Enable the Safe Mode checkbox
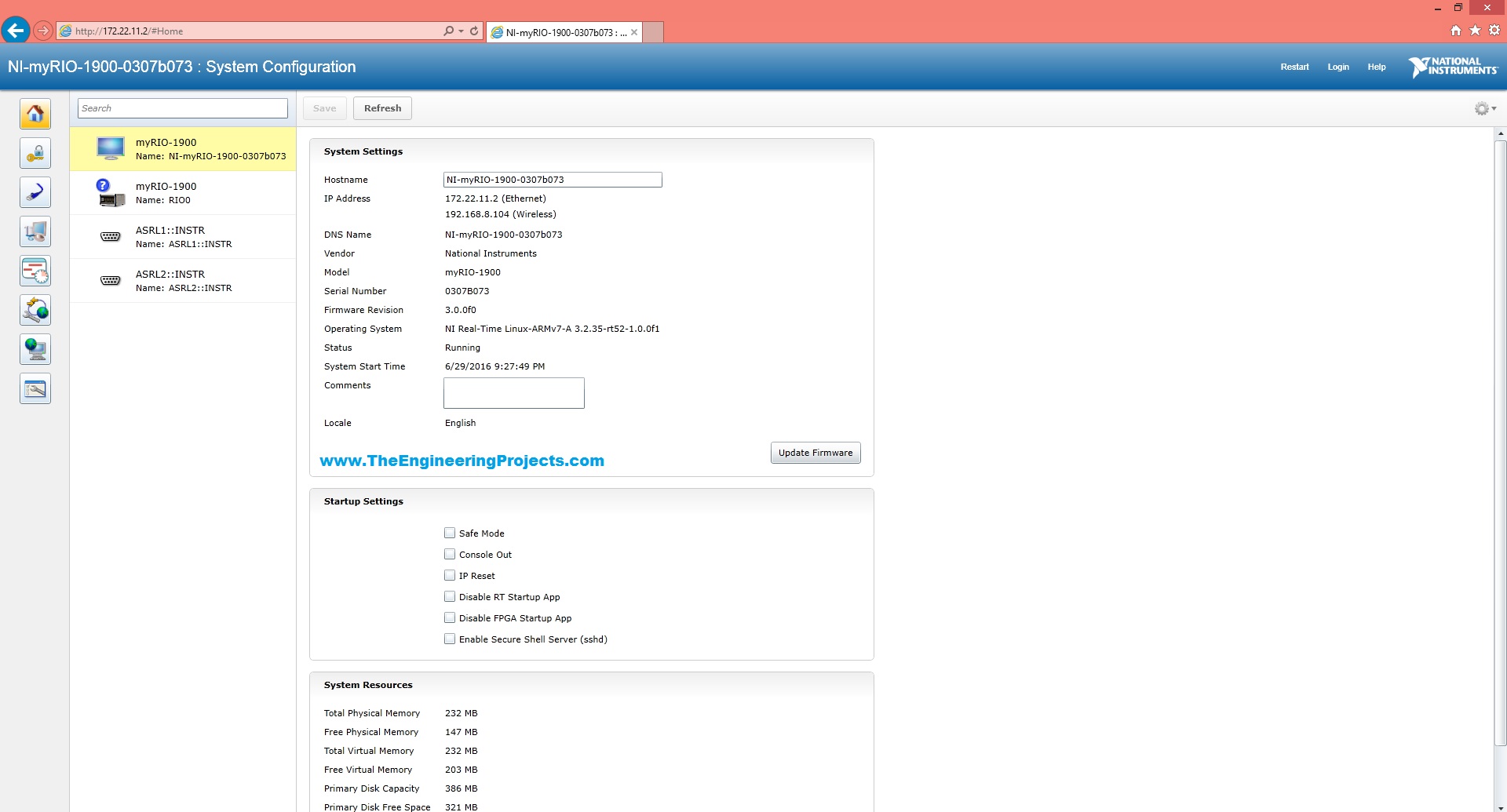This screenshot has height=812, width=1507. coord(450,533)
